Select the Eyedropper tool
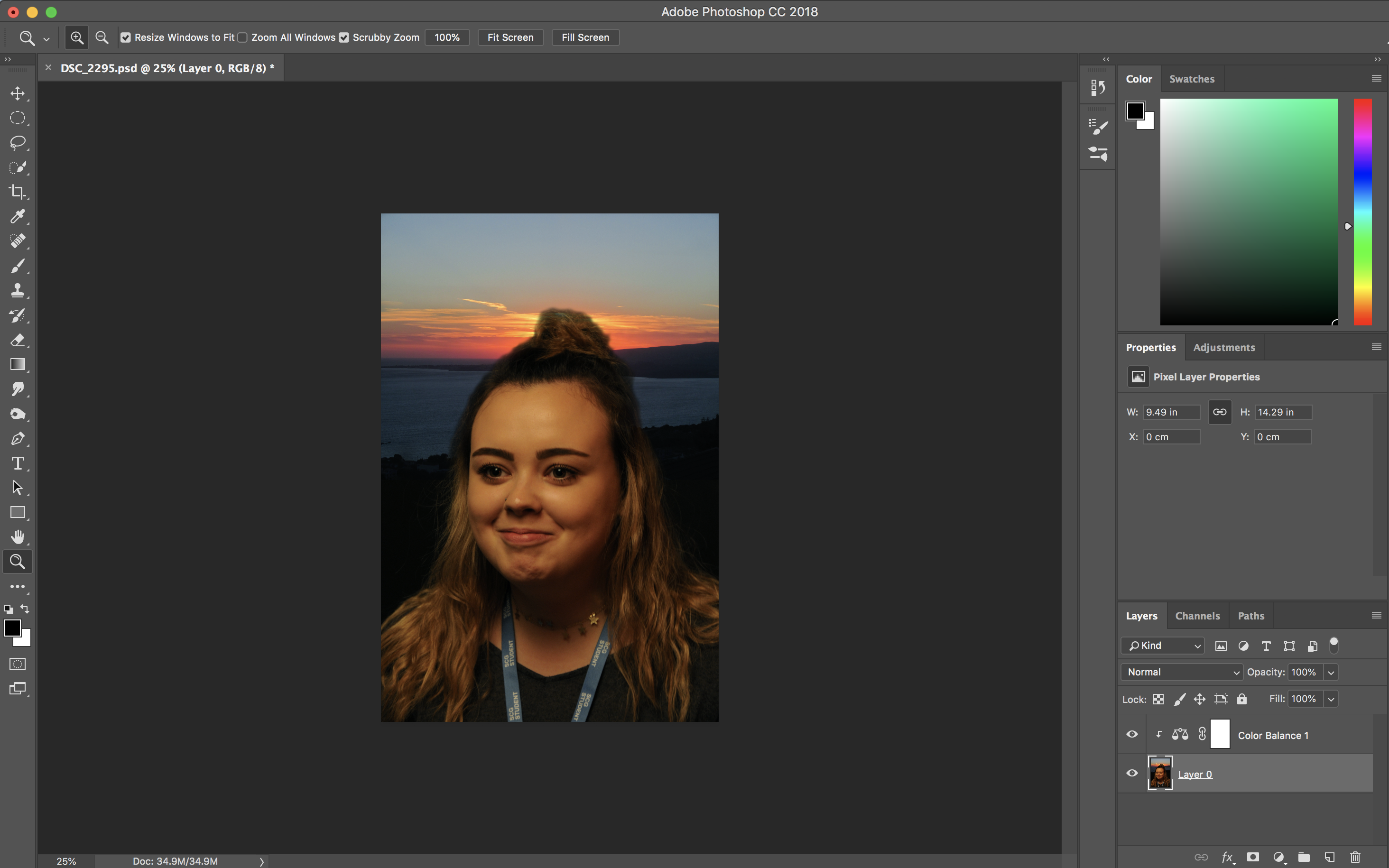 click(x=17, y=216)
